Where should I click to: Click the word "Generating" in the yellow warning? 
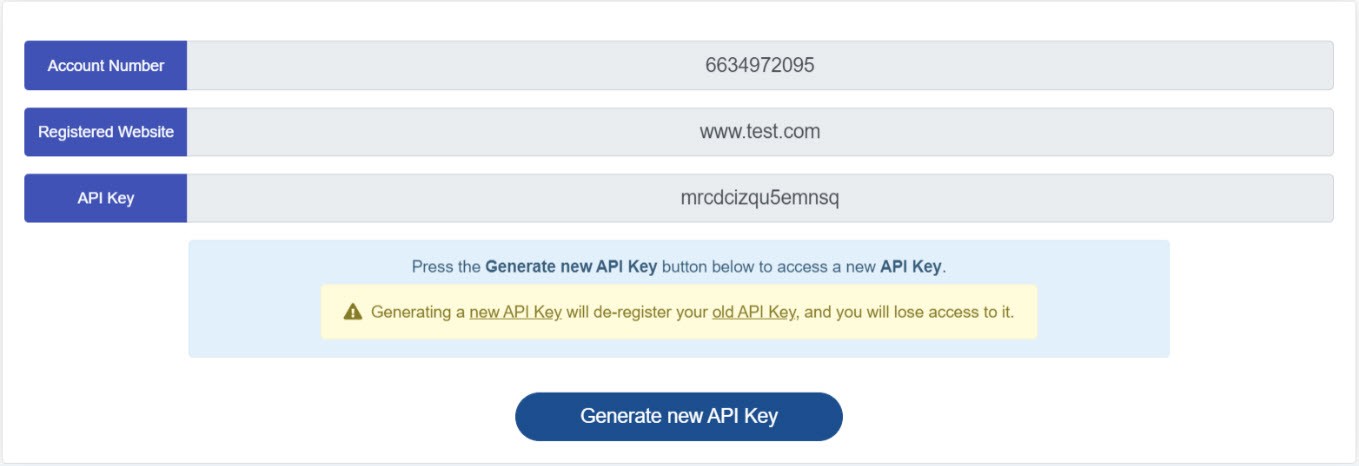411,312
